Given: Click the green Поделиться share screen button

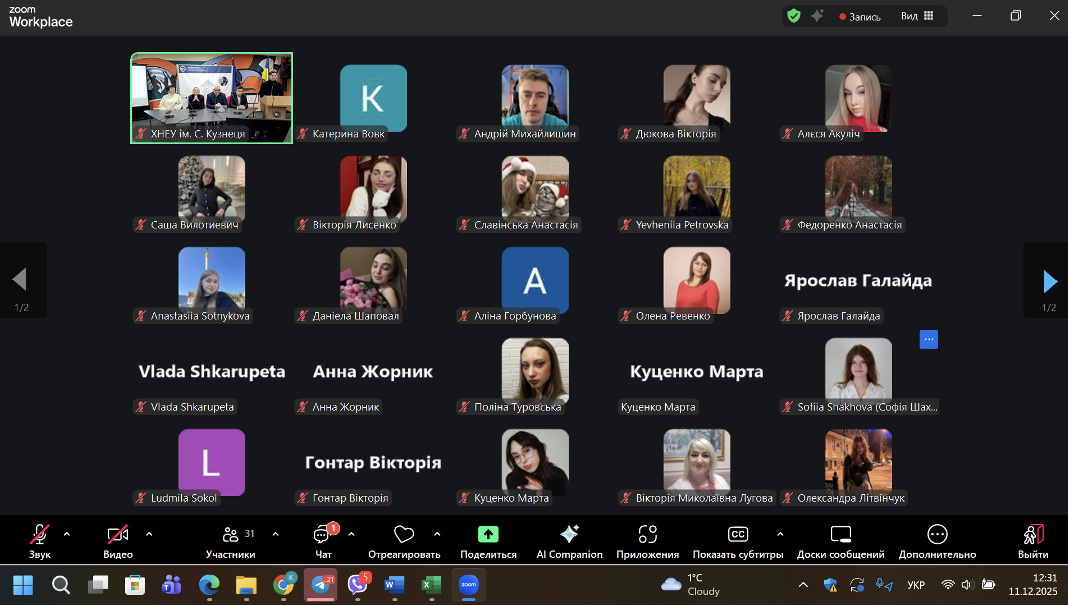Looking at the screenshot, I should 488,535.
